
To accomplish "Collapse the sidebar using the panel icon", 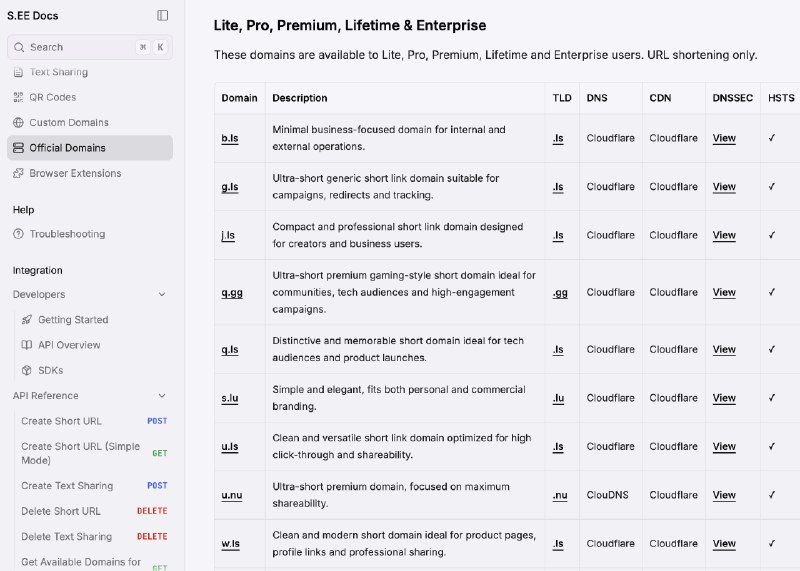I will (163, 15).
